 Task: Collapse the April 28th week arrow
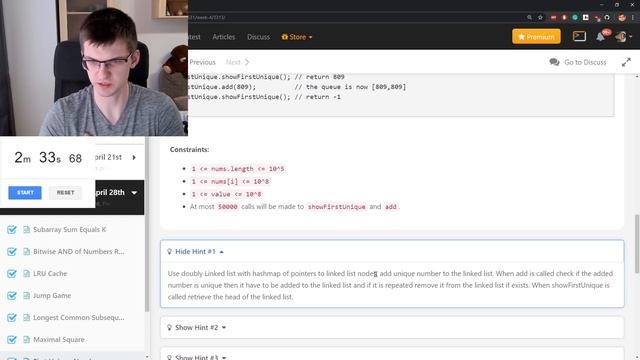[x=134, y=193]
